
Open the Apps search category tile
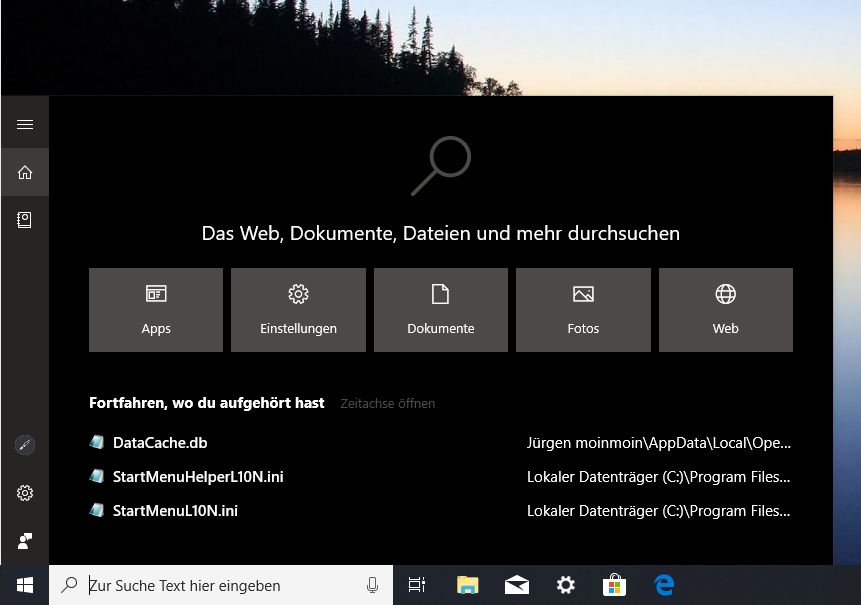click(x=156, y=310)
